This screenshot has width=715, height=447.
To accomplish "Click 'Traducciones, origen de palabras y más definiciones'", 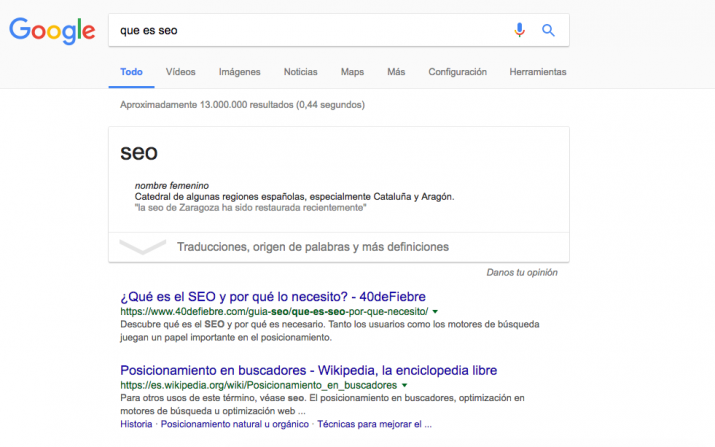I will 313,247.
